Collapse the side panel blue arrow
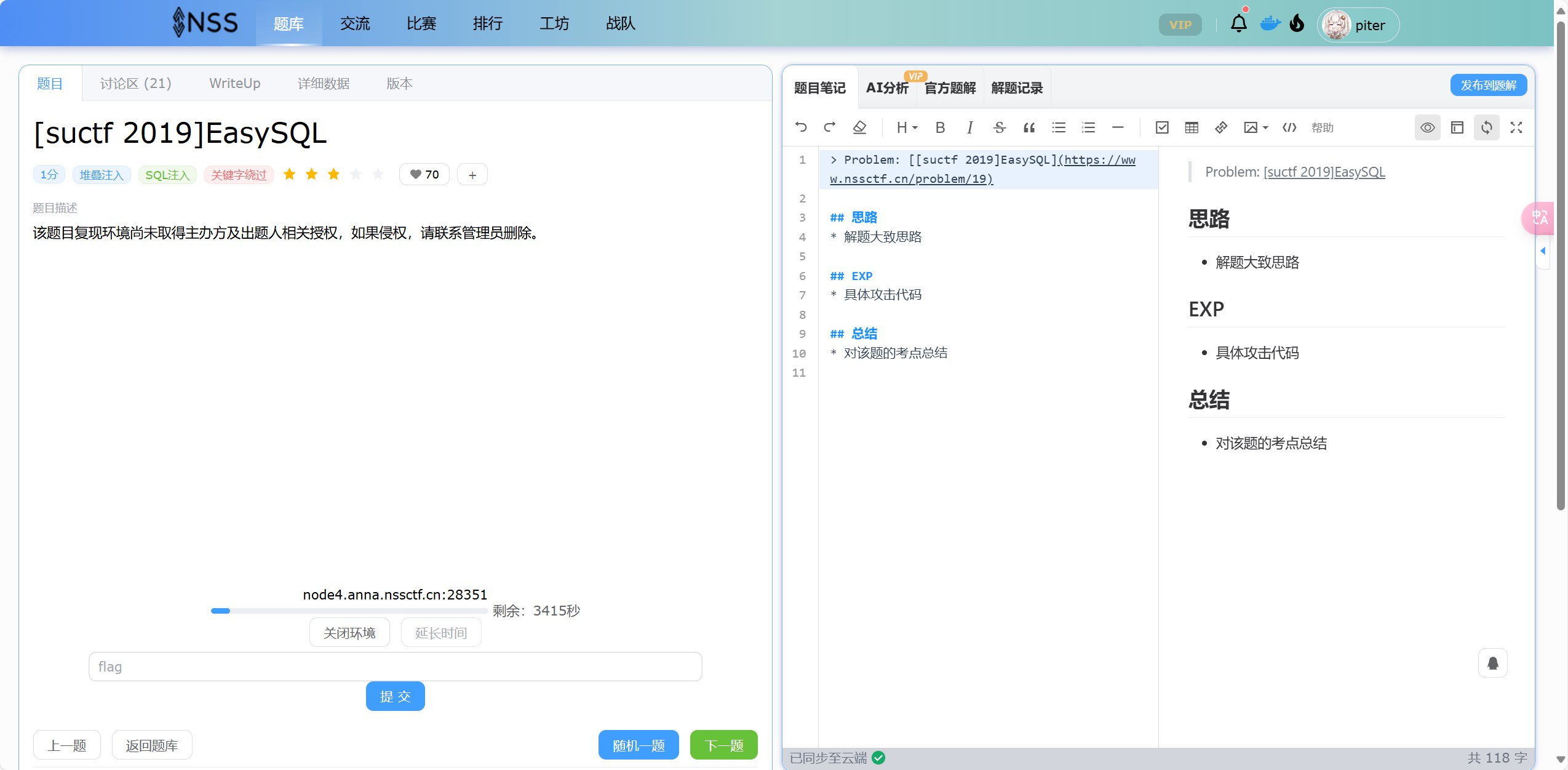 point(1543,251)
